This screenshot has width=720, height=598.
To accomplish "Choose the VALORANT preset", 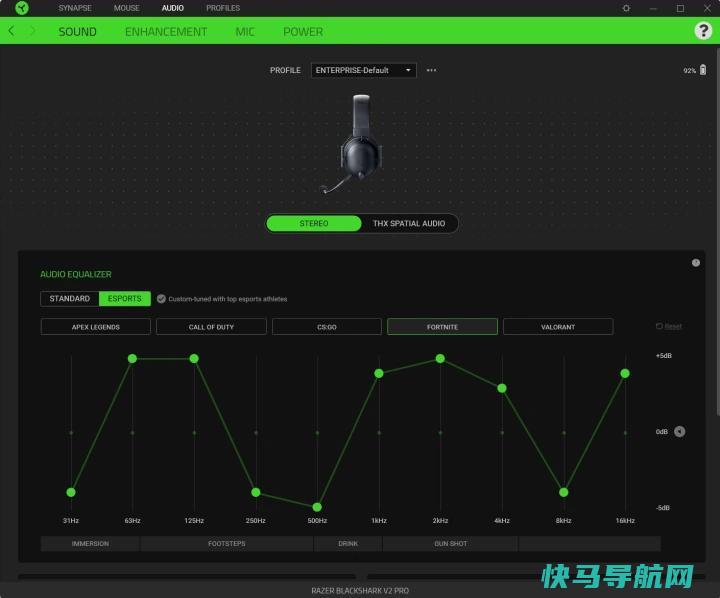I will (558, 327).
